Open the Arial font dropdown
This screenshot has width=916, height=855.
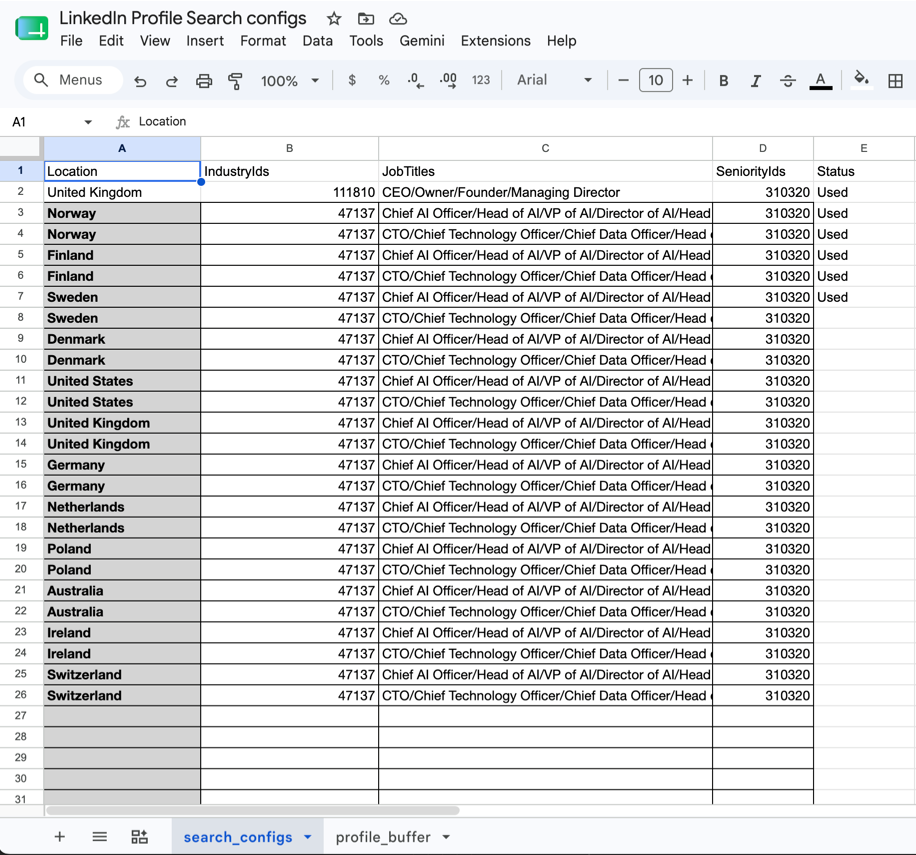point(554,80)
